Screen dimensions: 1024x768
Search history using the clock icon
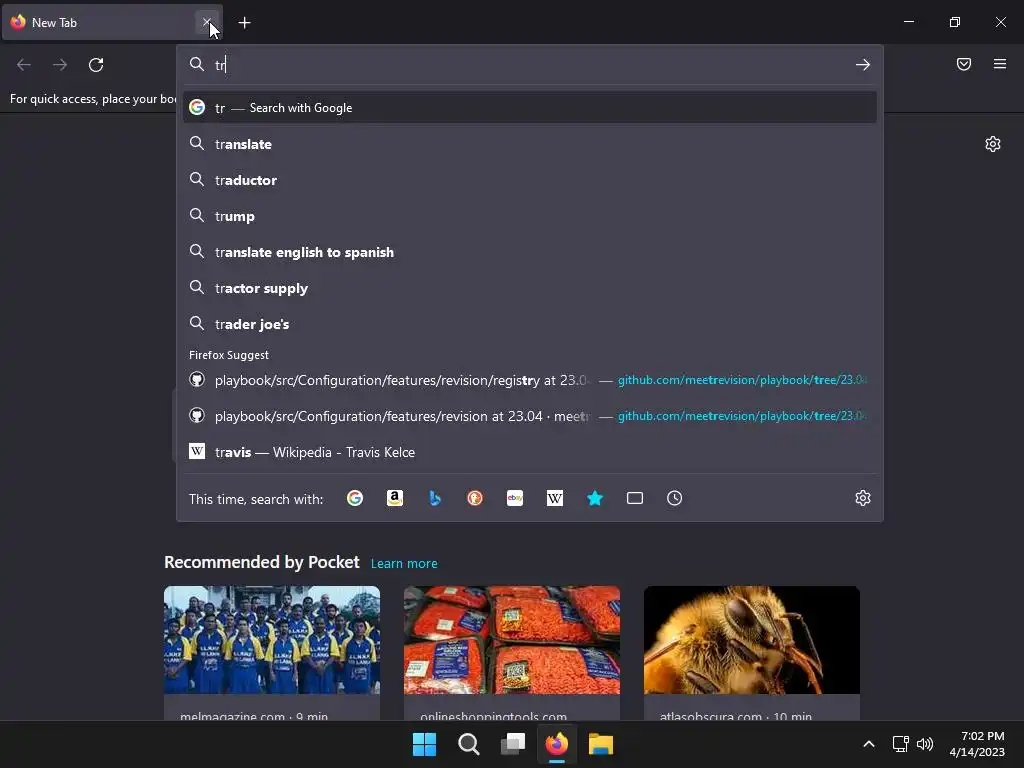point(675,498)
